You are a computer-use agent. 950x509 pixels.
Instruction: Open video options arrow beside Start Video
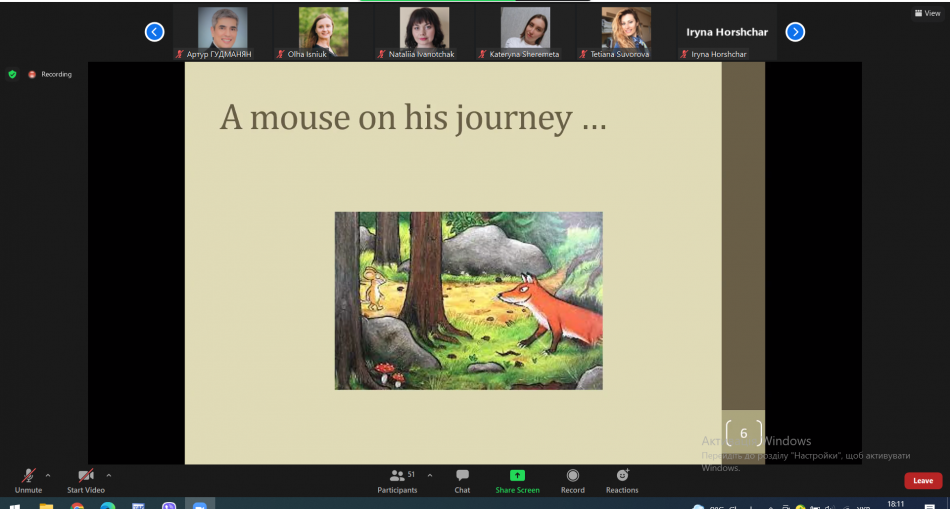click(x=109, y=475)
